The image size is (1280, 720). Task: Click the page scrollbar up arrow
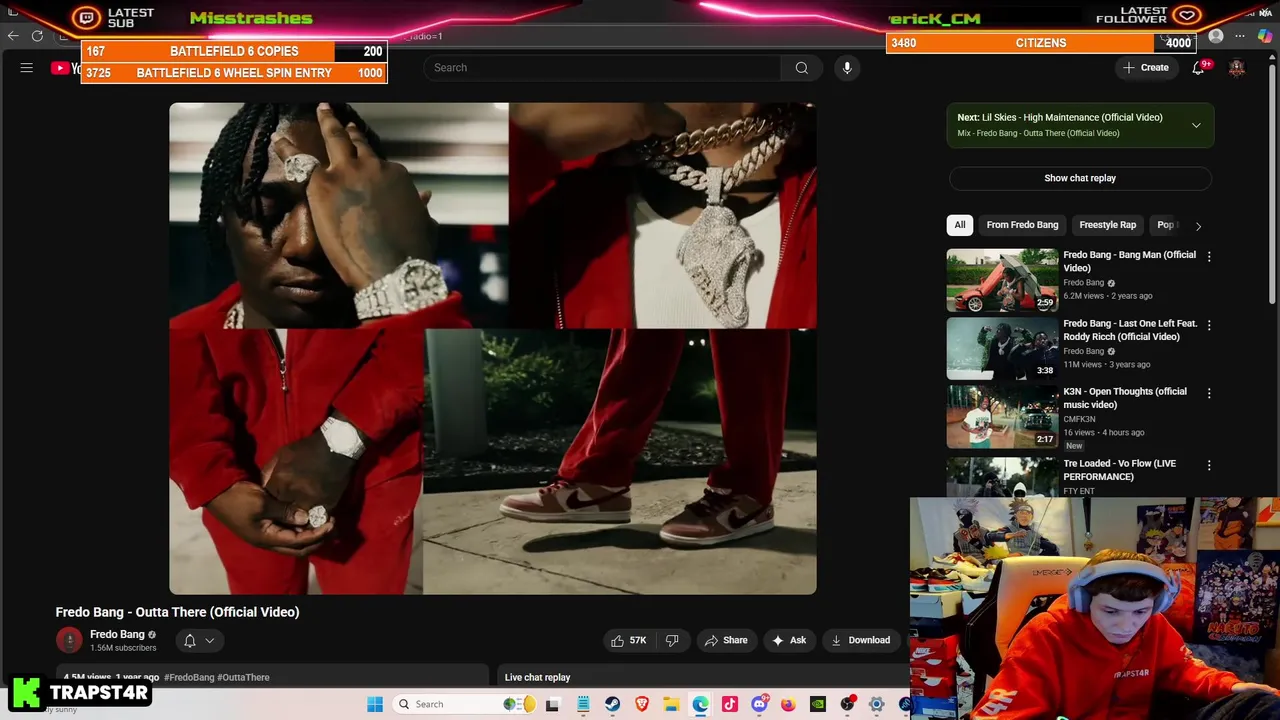(x=1272, y=59)
